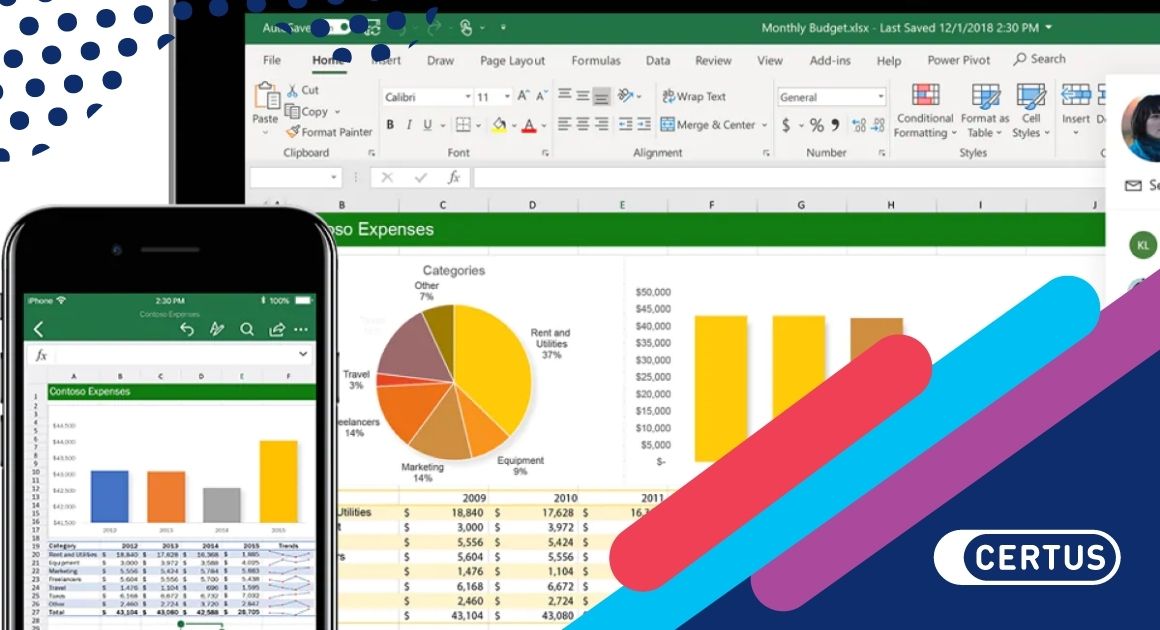Click Merge & Center button
This screenshot has height=630, width=1160.
tap(708, 125)
